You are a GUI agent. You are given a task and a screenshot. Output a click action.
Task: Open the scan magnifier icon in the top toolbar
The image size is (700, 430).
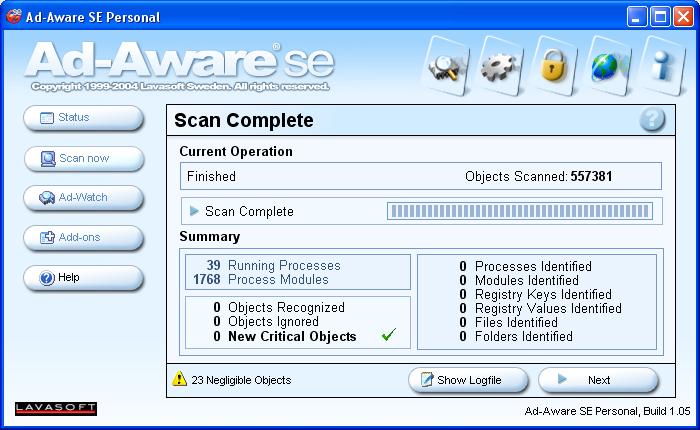coord(445,67)
